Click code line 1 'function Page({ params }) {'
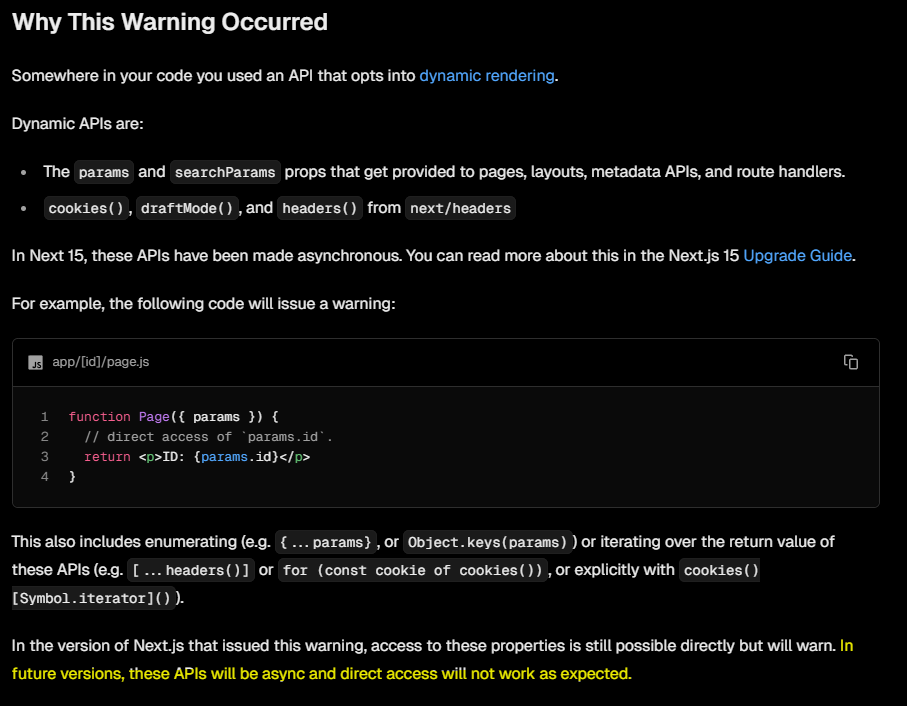This screenshot has height=706, width=907. pyautogui.click(x=174, y=417)
